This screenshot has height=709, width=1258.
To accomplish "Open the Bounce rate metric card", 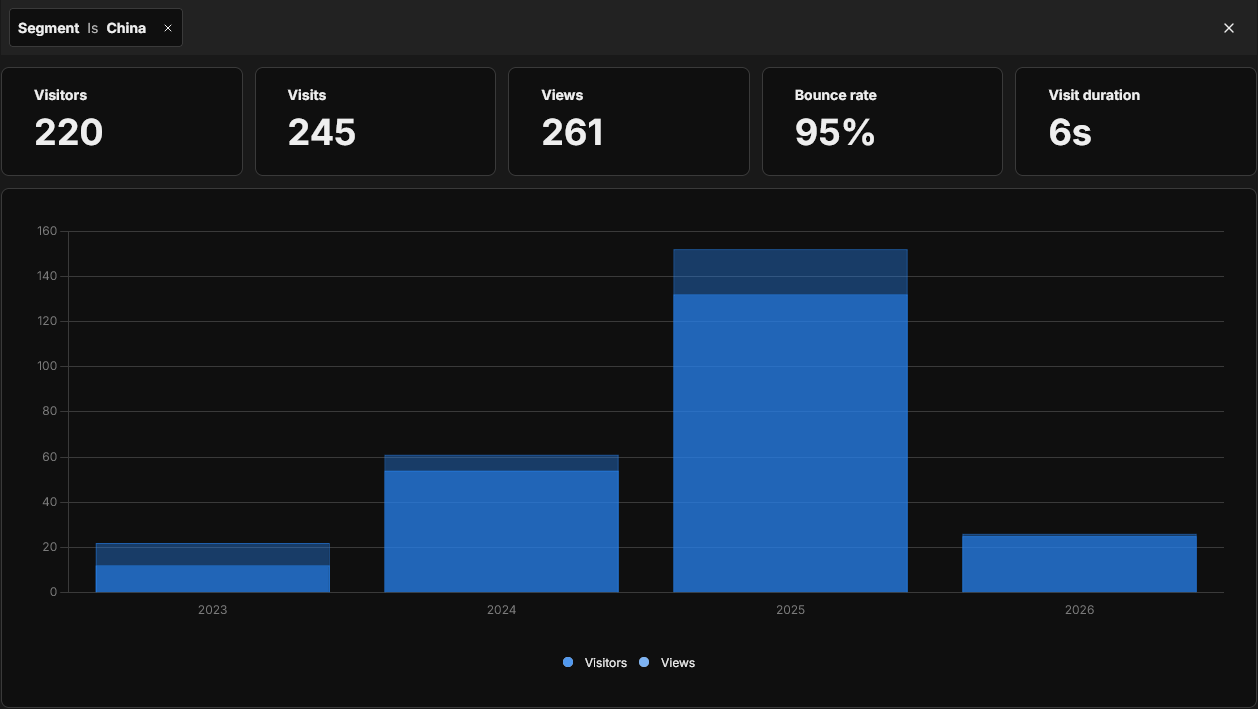I will 882,121.
